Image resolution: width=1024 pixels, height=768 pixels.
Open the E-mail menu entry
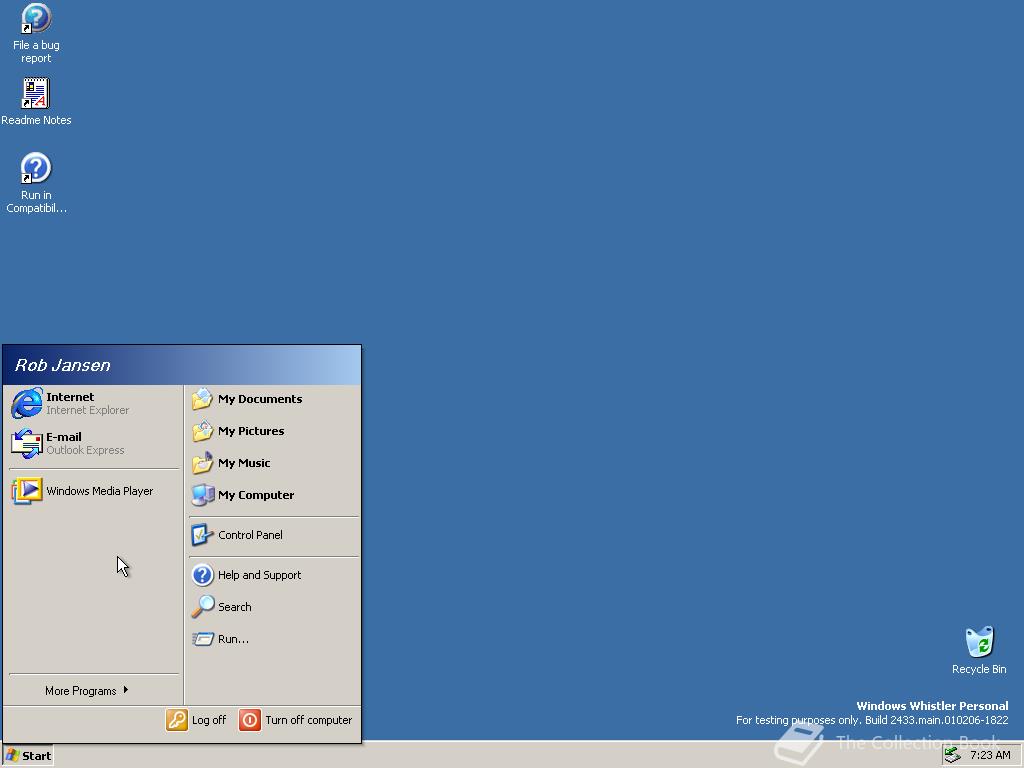click(95, 443)
